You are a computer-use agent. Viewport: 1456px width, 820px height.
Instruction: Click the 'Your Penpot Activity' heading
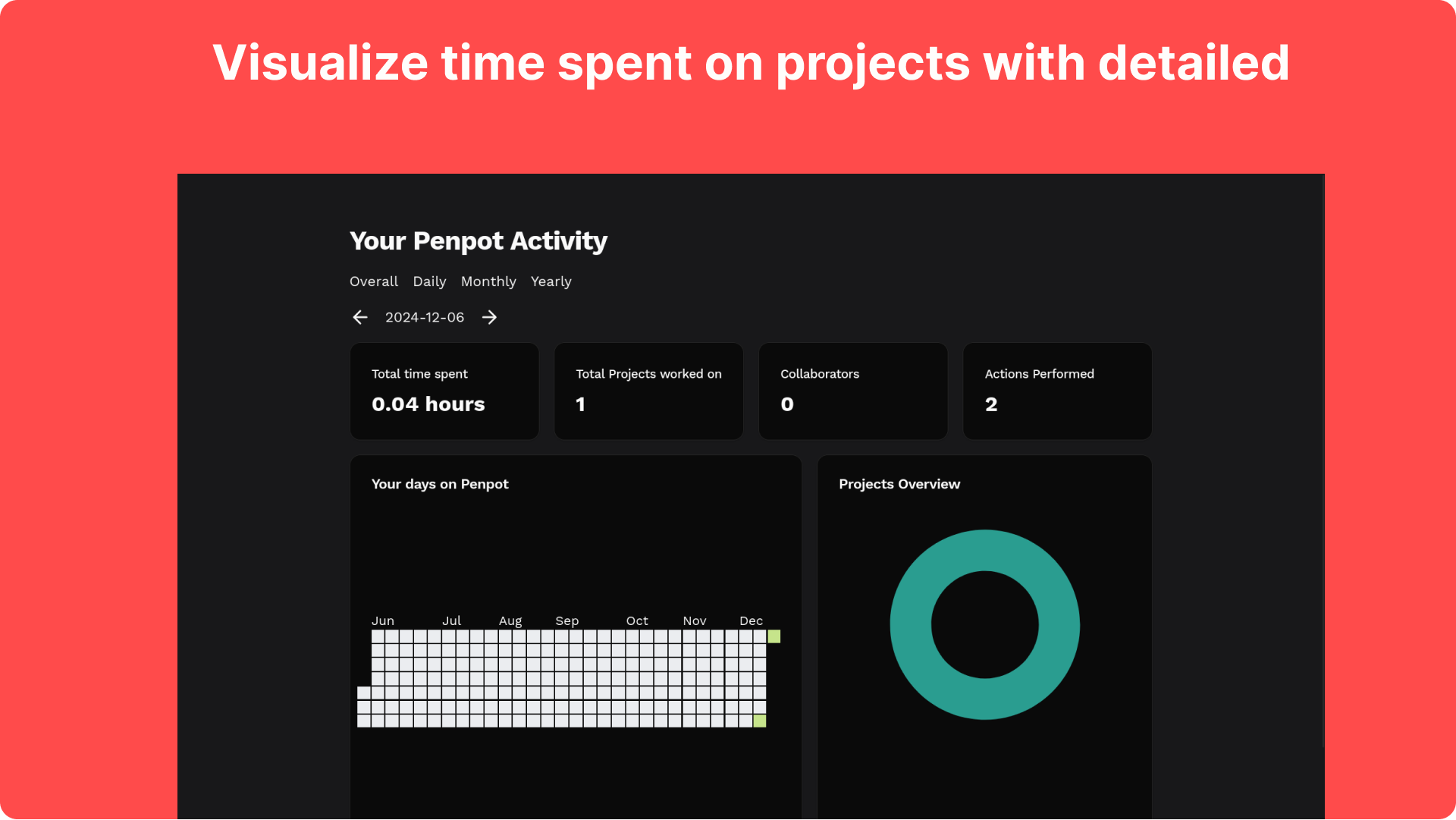click(479, 241)
